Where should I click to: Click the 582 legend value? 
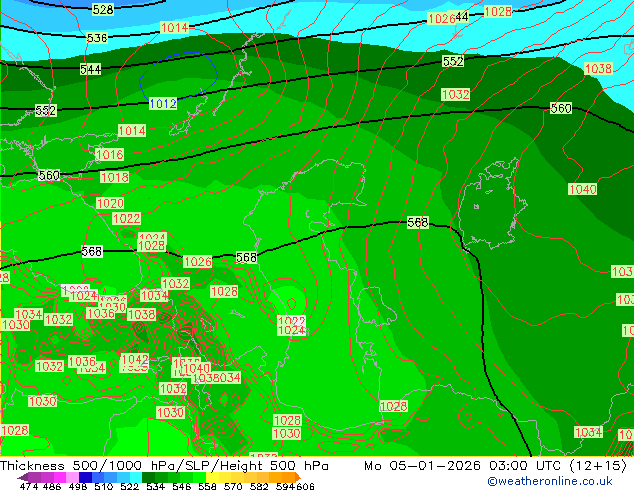259,486
